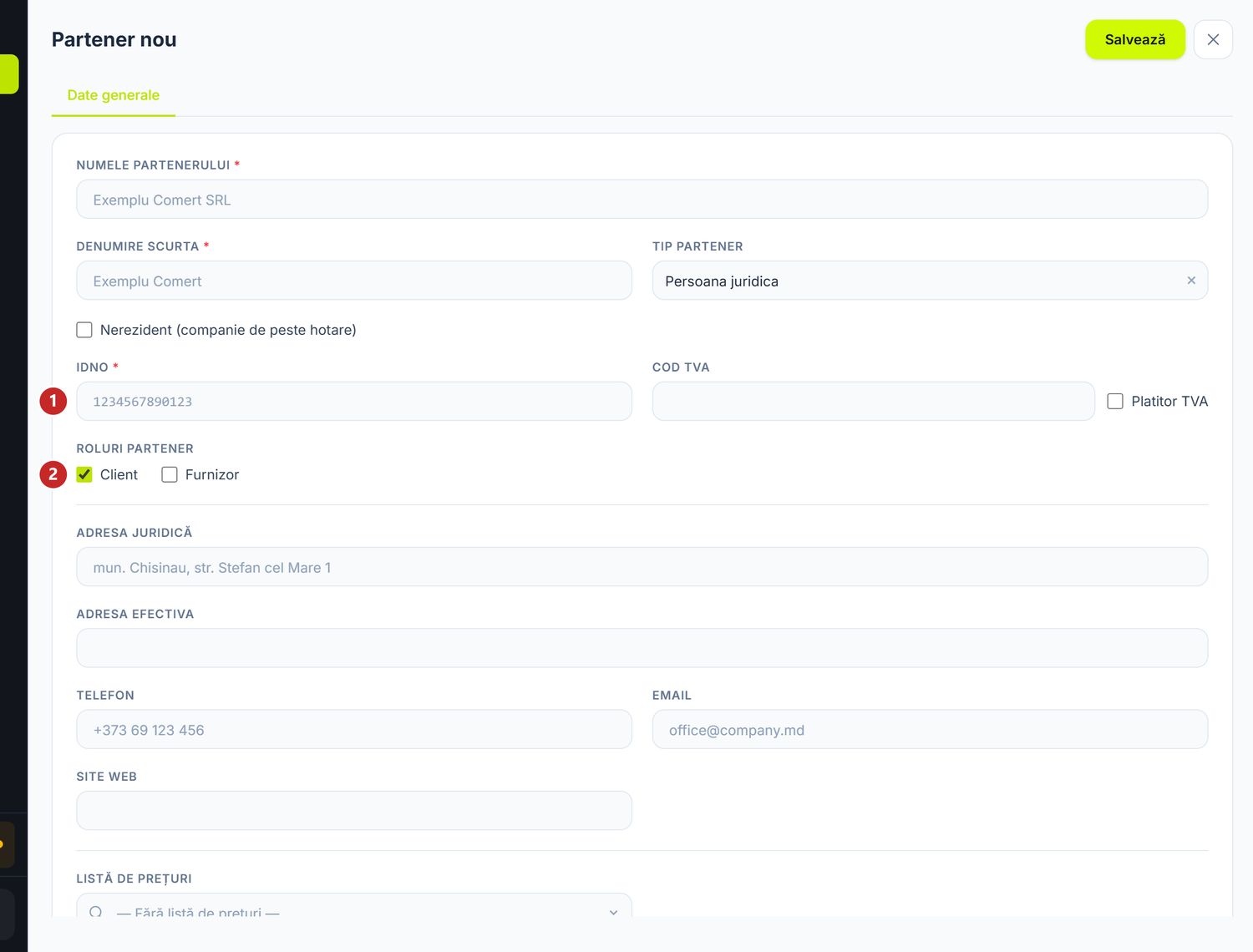Click the Site web input field
This screenshot has height=952, width=1253.
(x=354, y=810)
